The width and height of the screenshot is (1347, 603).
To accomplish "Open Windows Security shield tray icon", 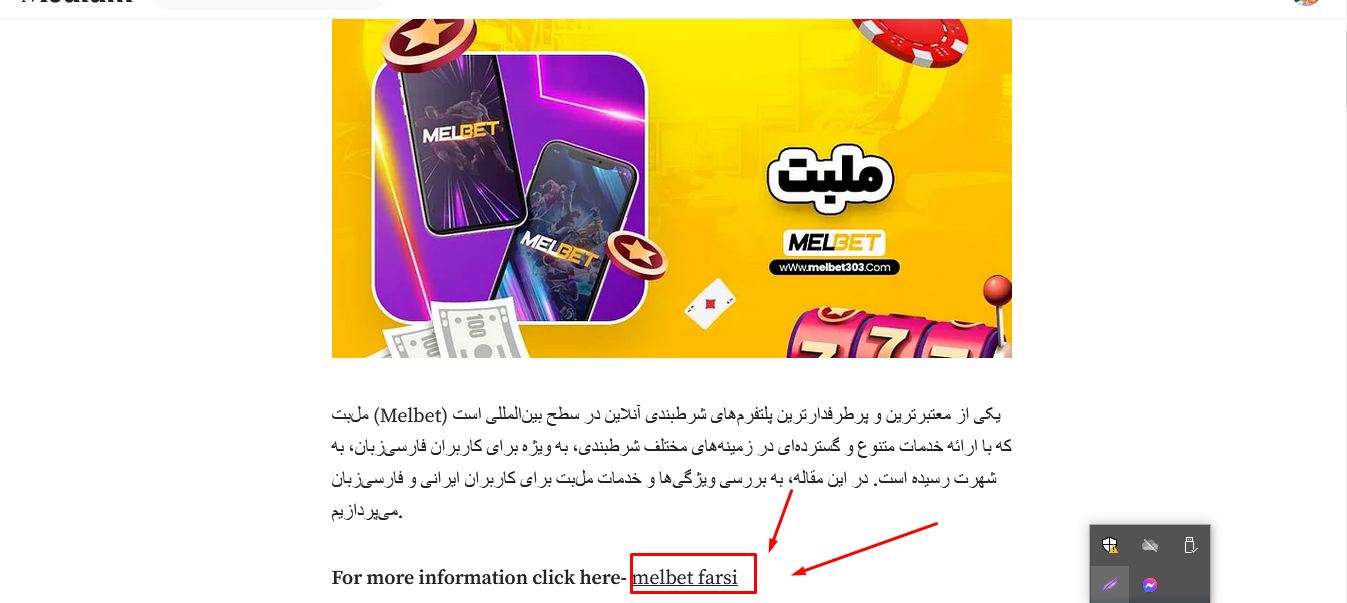I will (x=1109, y=545).
